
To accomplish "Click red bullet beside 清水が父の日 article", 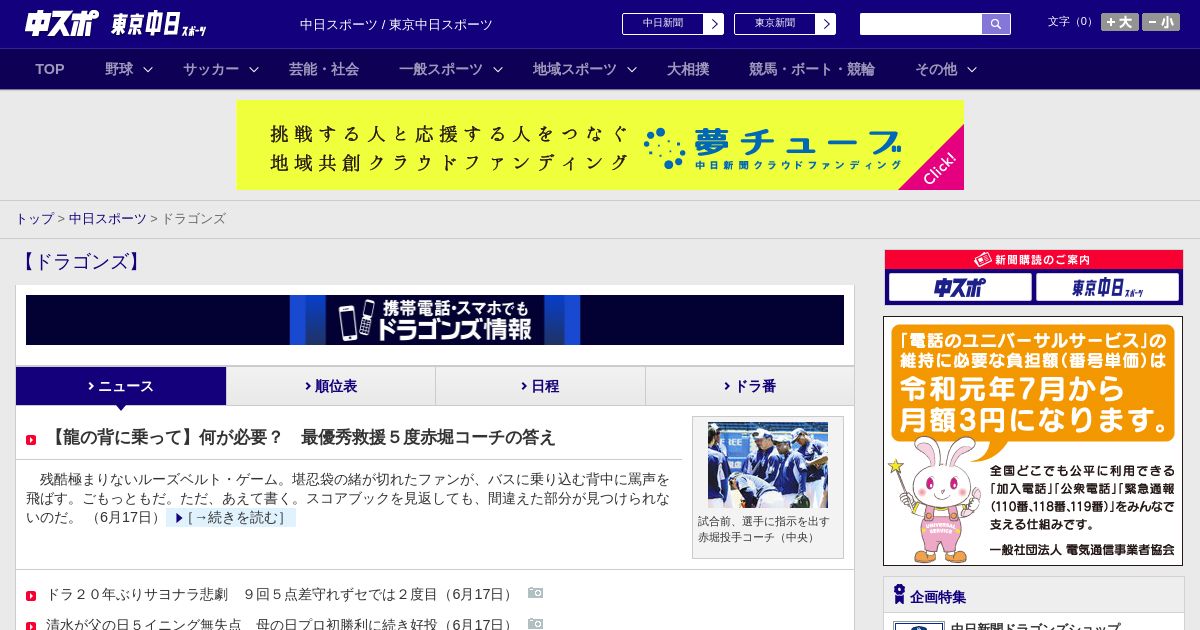I will pos(31,626).
